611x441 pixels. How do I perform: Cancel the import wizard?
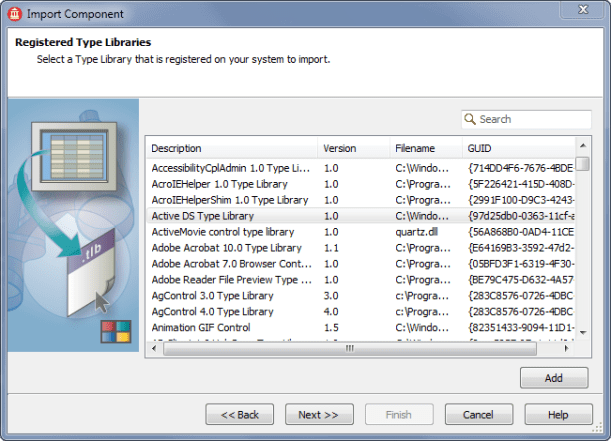(x=478, y=415)
